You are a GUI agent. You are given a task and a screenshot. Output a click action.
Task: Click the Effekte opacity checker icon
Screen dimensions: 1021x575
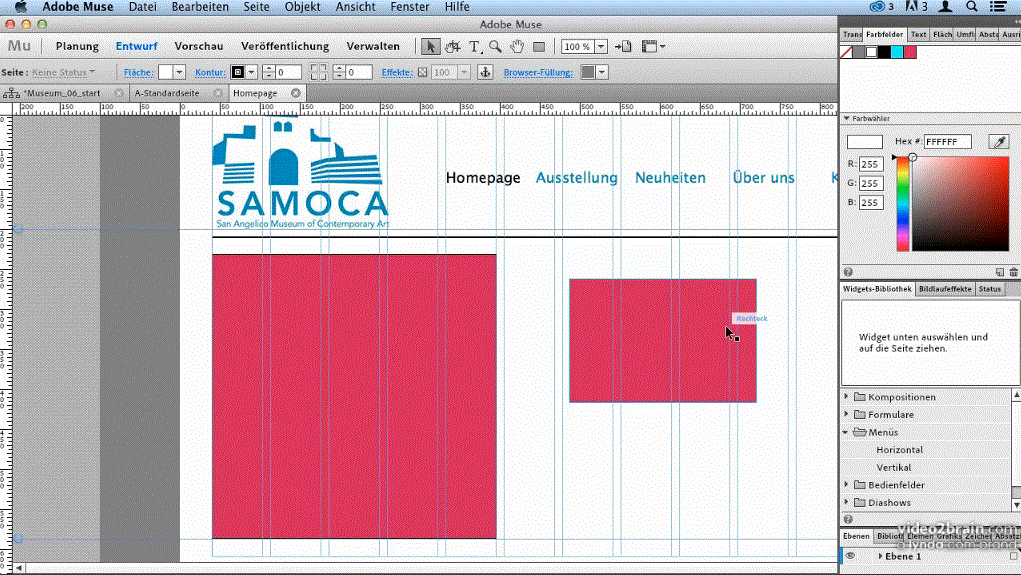423,72
